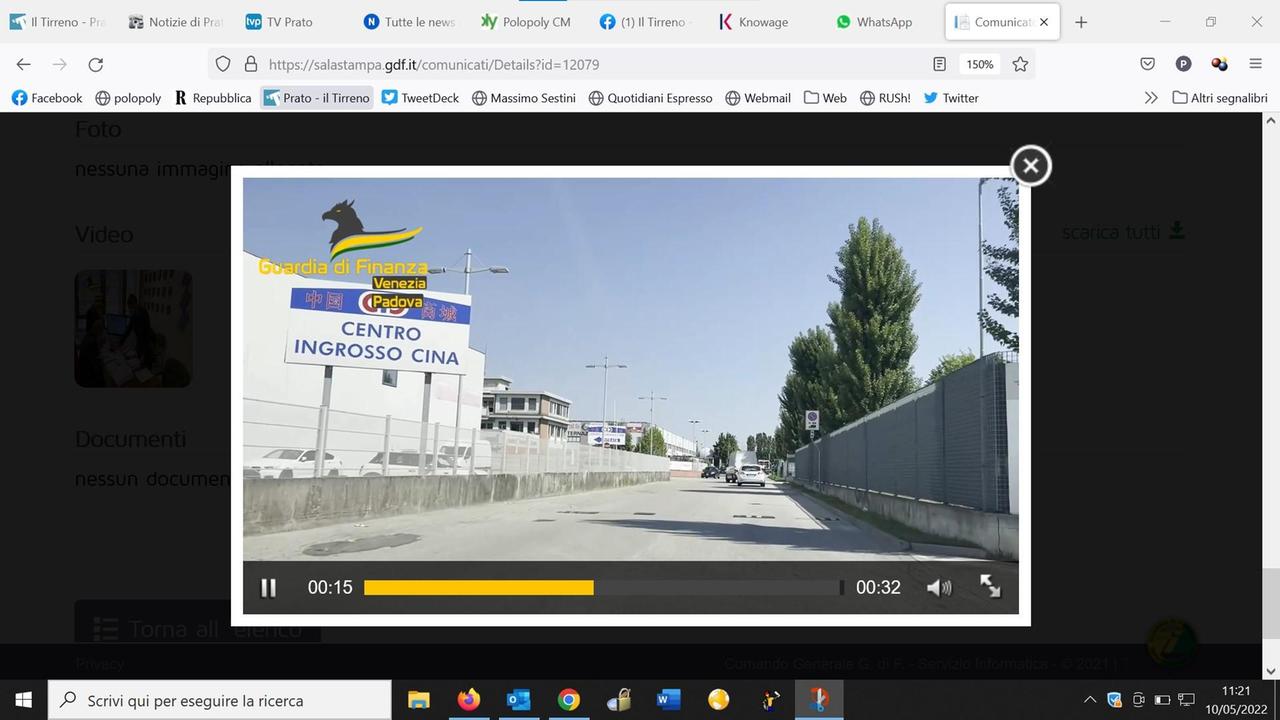The image size is (1280, 720).
Task: Open the Web bookmarks folder
Action: pyautogui.click(x=825, y=98)
